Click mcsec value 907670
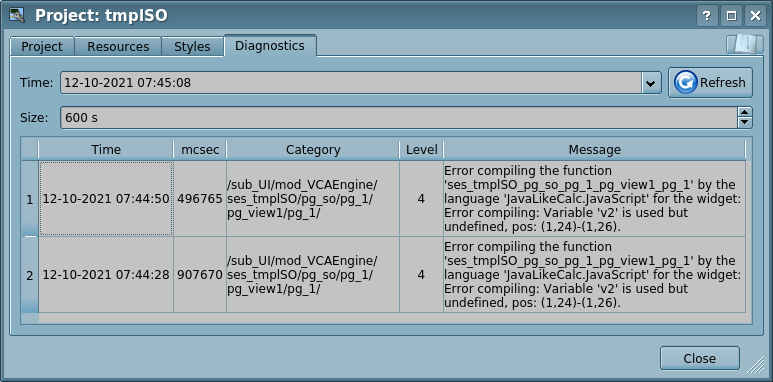Image resolution: width=773 pixels, height=382 pixels. 200,275
